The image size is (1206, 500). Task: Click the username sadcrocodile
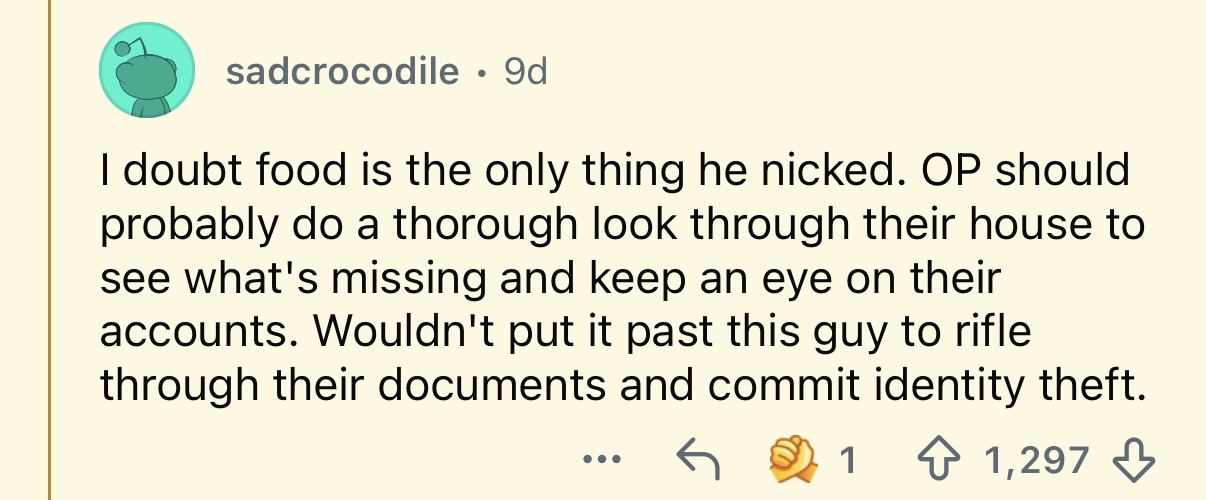(x=342, y=72)
